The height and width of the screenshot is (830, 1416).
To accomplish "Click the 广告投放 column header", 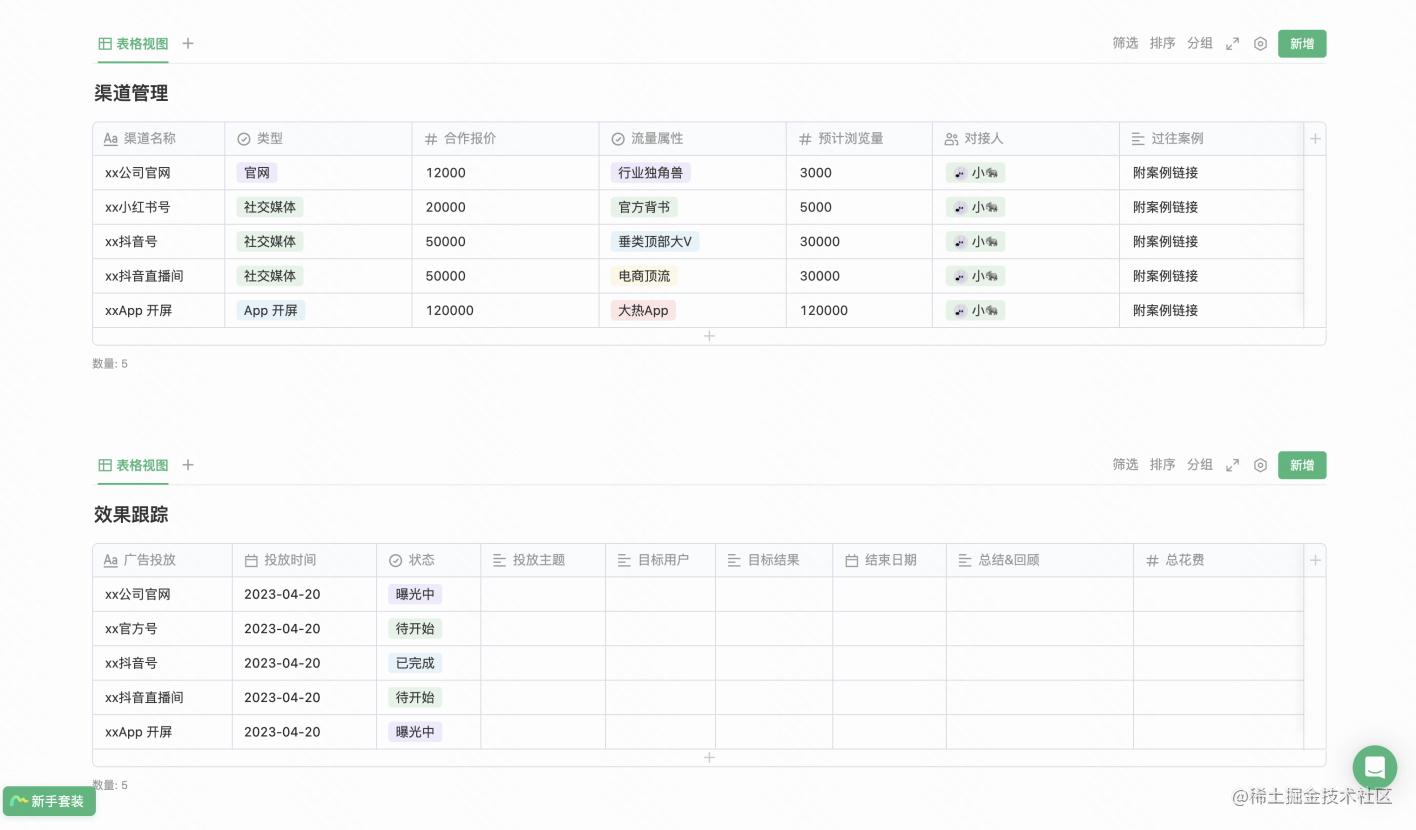I will click(x=162, y=560).
